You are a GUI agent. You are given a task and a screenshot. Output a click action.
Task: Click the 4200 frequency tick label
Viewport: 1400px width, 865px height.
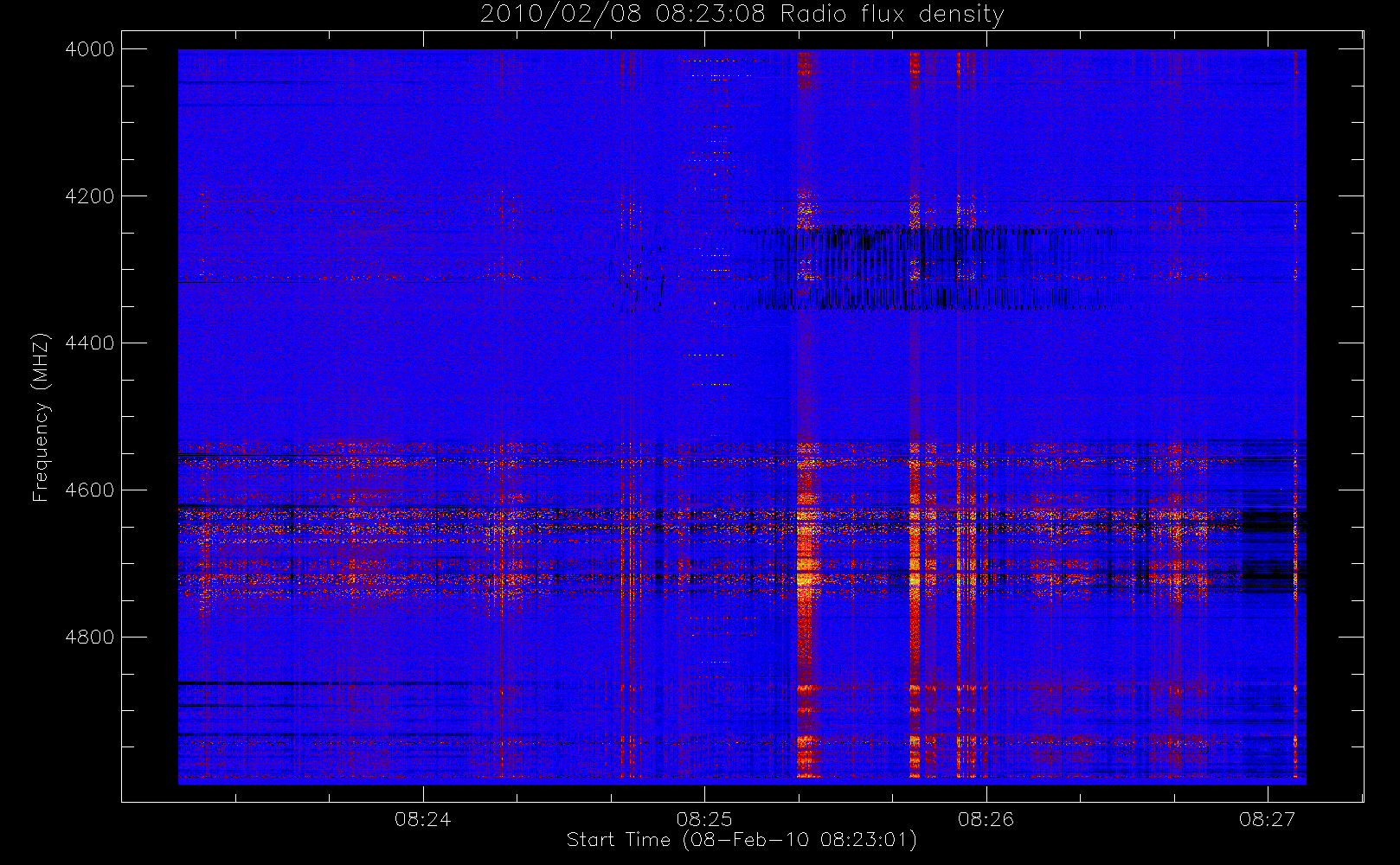(90, 196)
